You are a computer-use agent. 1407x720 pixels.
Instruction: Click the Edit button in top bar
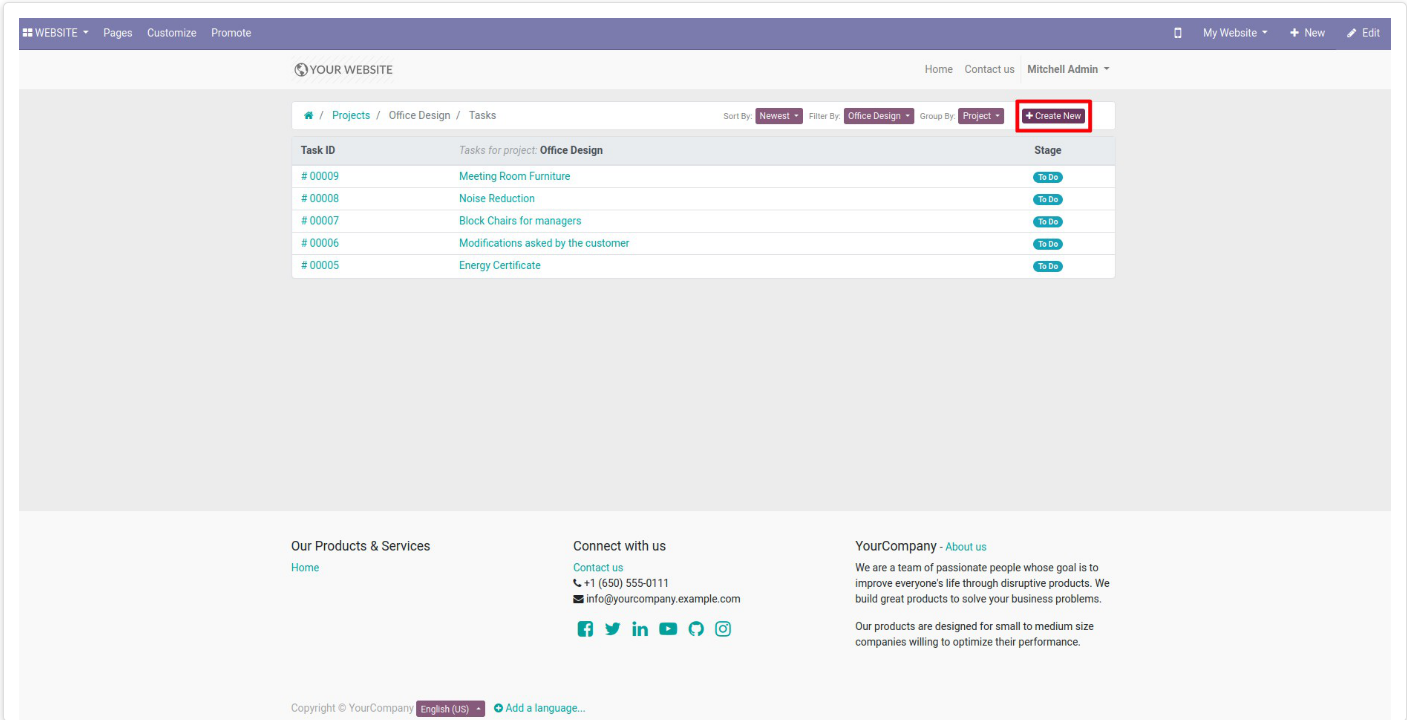click(x=1363, y=33)
